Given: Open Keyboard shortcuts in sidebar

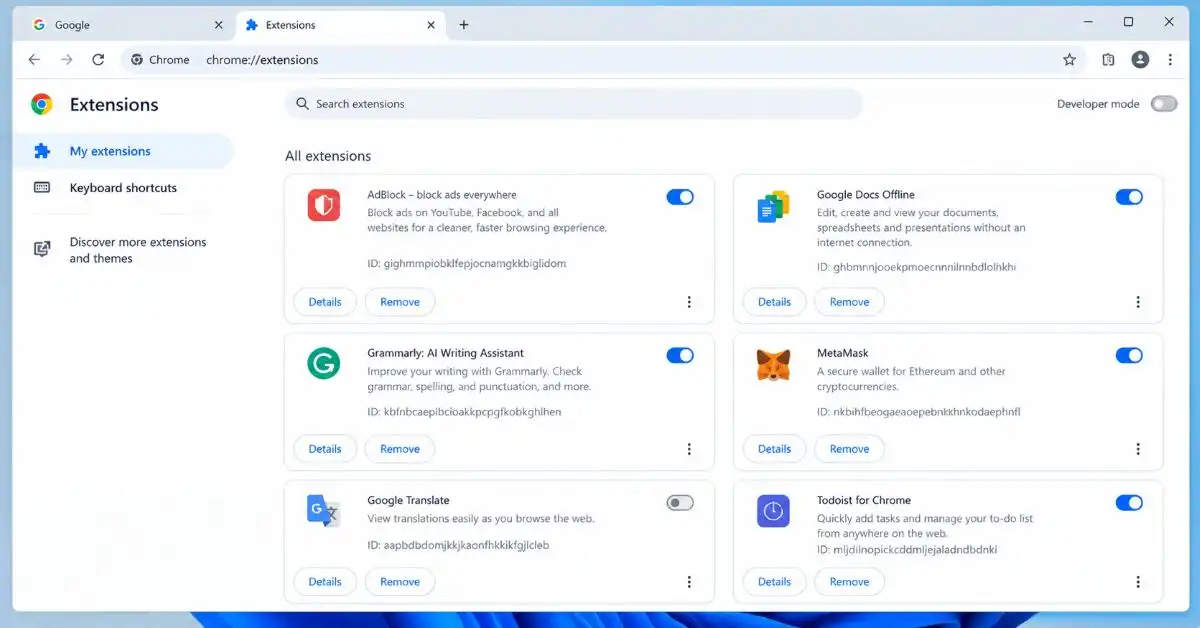Looking at the screenshot, I should point(124,187).
